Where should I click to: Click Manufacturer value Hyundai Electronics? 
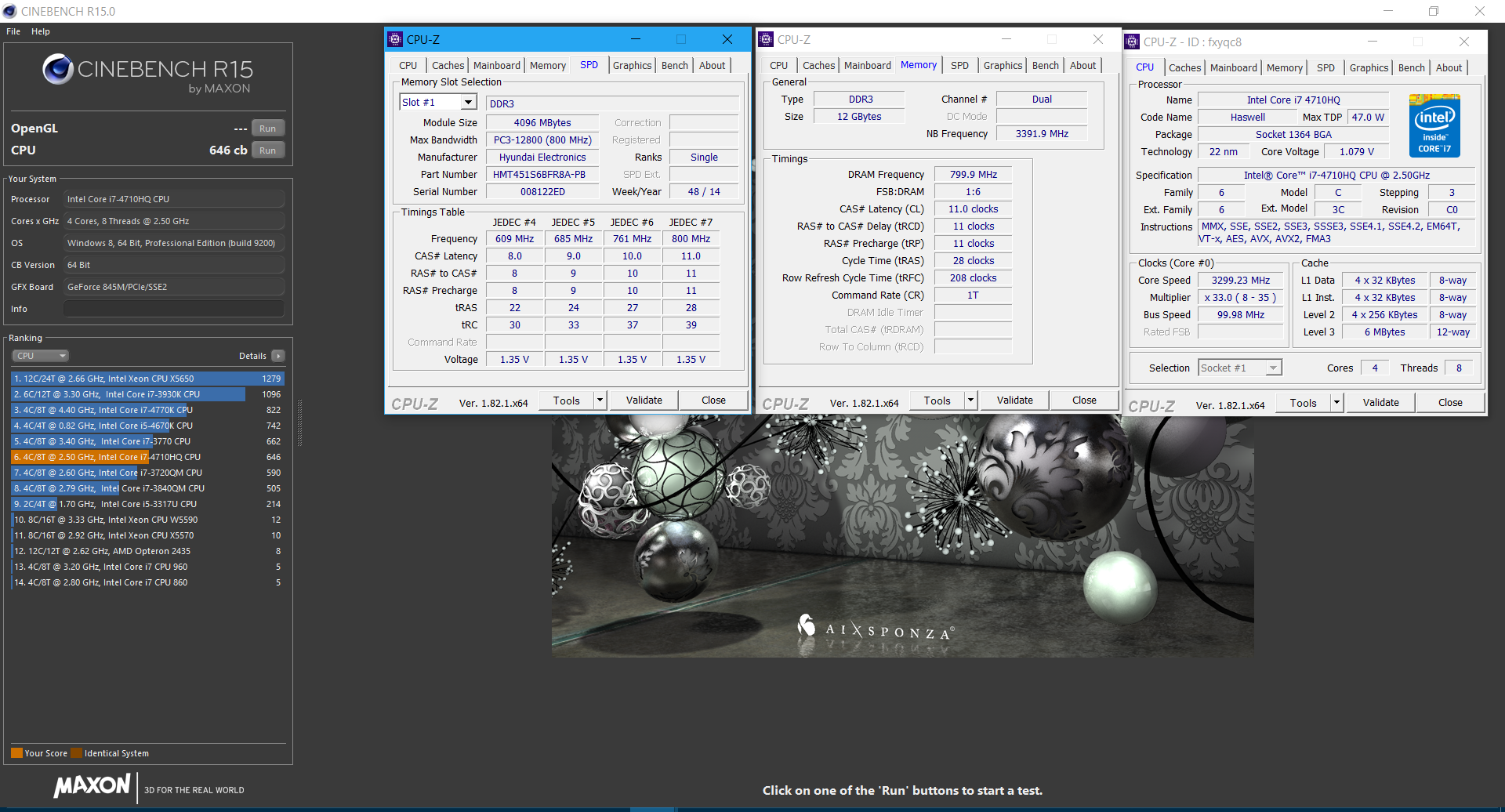tap(542, 157)
